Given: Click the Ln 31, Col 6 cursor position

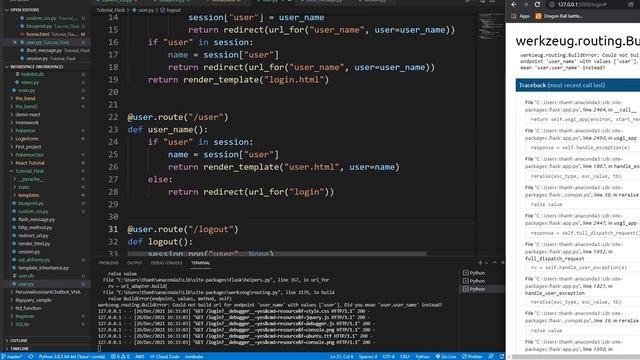Looking at the screenshot, I should (341, 357).
